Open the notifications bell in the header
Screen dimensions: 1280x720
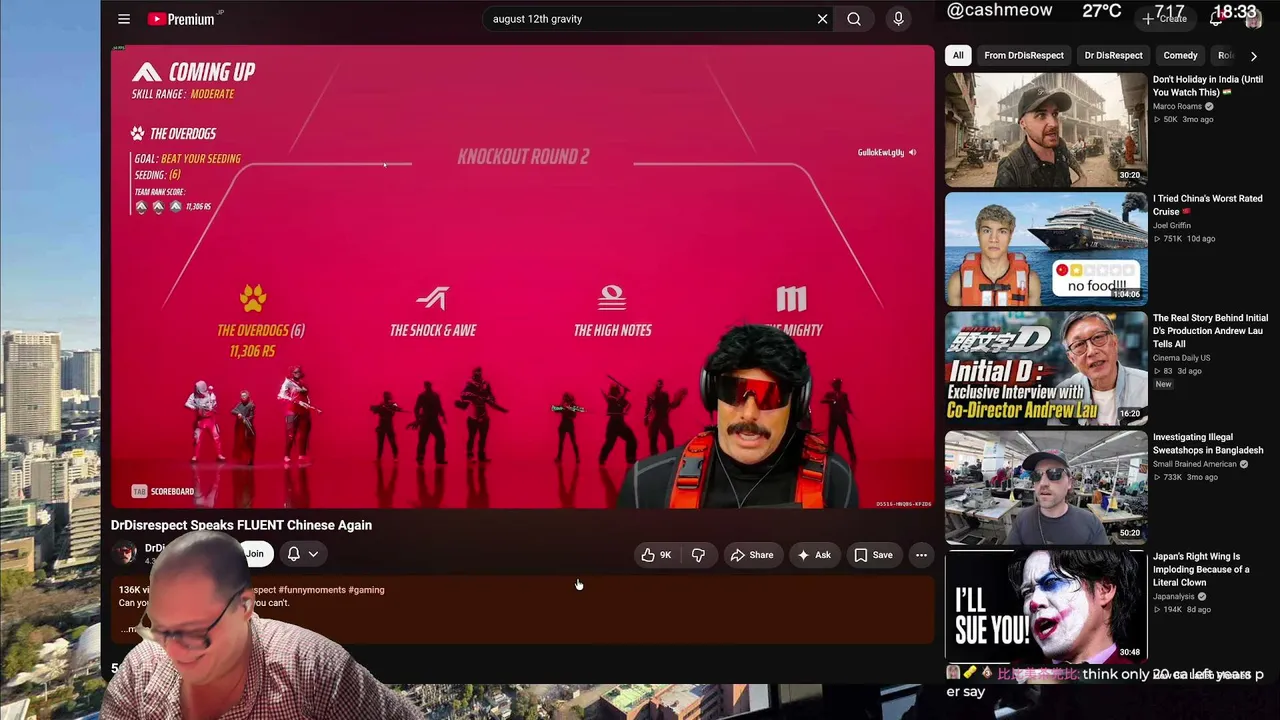[1216, 19]
